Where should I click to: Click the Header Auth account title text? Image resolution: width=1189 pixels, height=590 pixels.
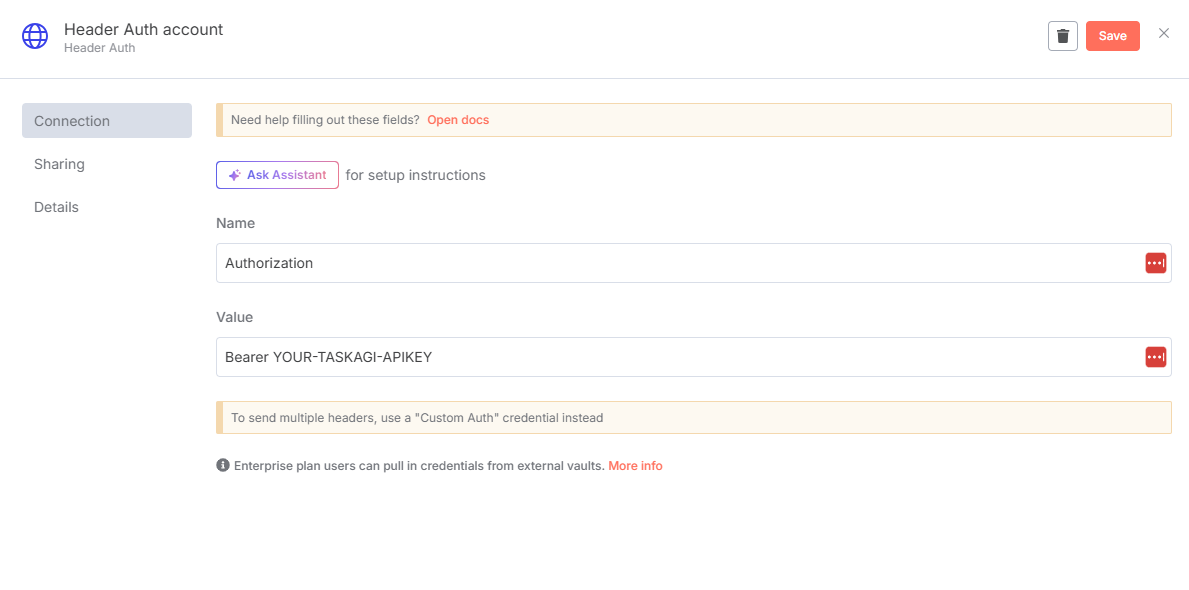coord(143,29)
